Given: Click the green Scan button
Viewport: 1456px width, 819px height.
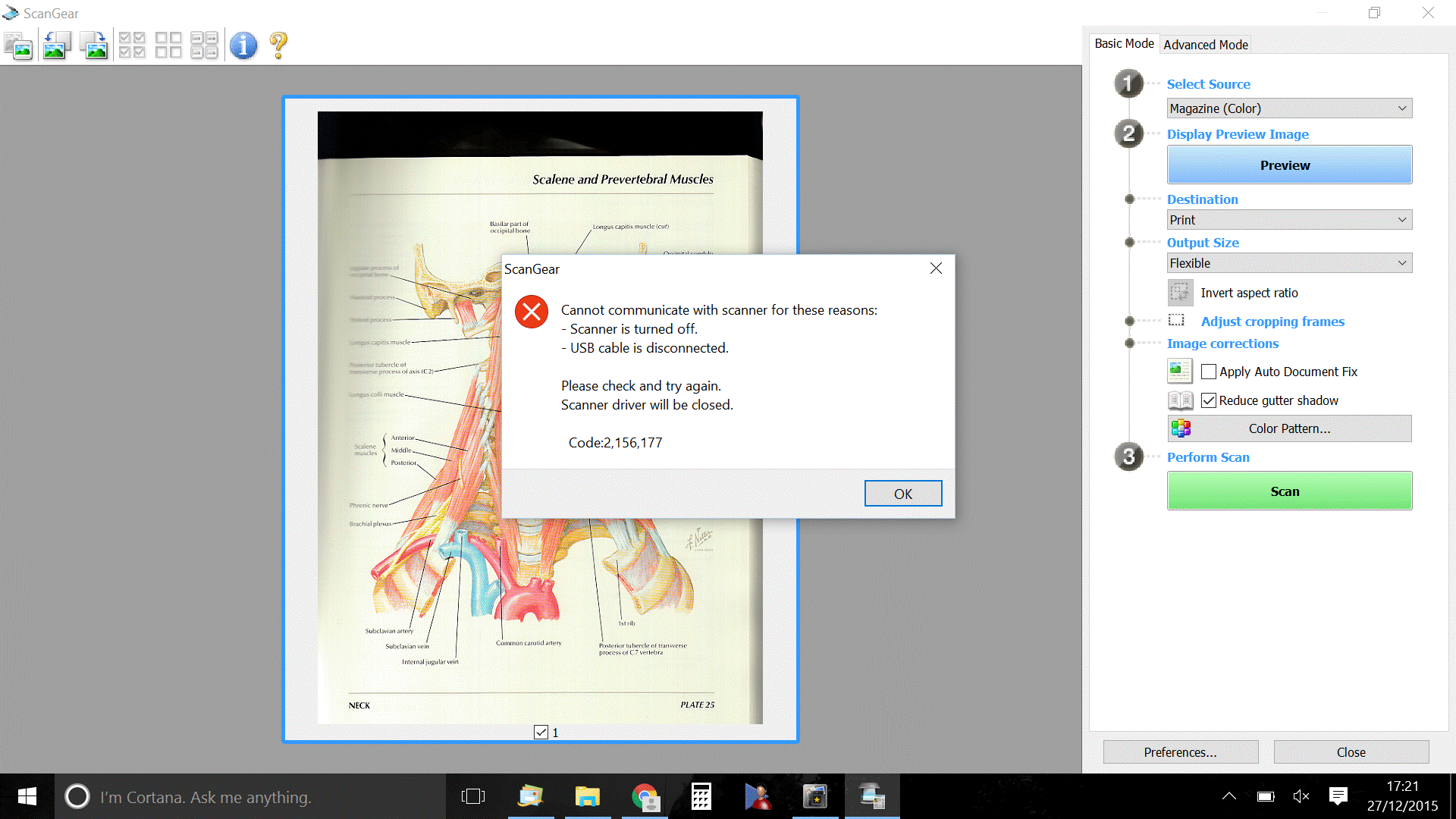Looking at the screenshot, I should (1289, 491).
